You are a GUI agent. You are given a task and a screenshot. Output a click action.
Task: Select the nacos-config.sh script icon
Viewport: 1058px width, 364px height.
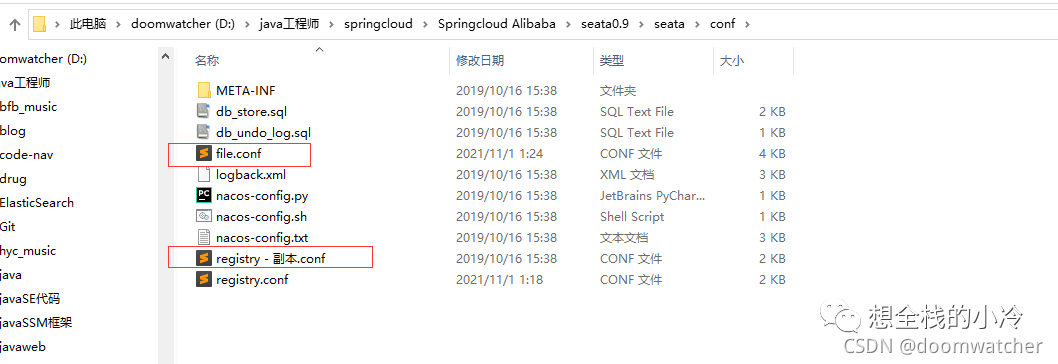[x=204, y=217]
